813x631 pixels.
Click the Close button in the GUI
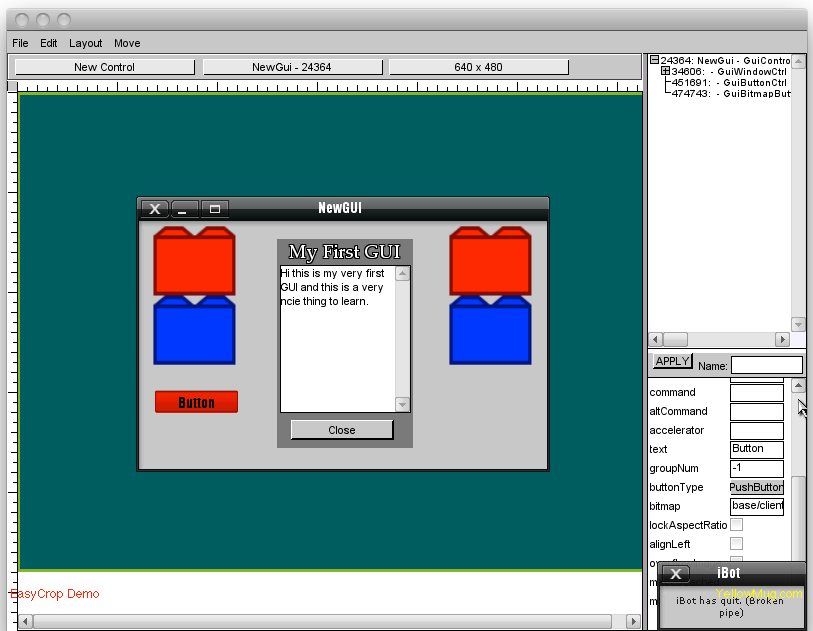click(341, 430)
